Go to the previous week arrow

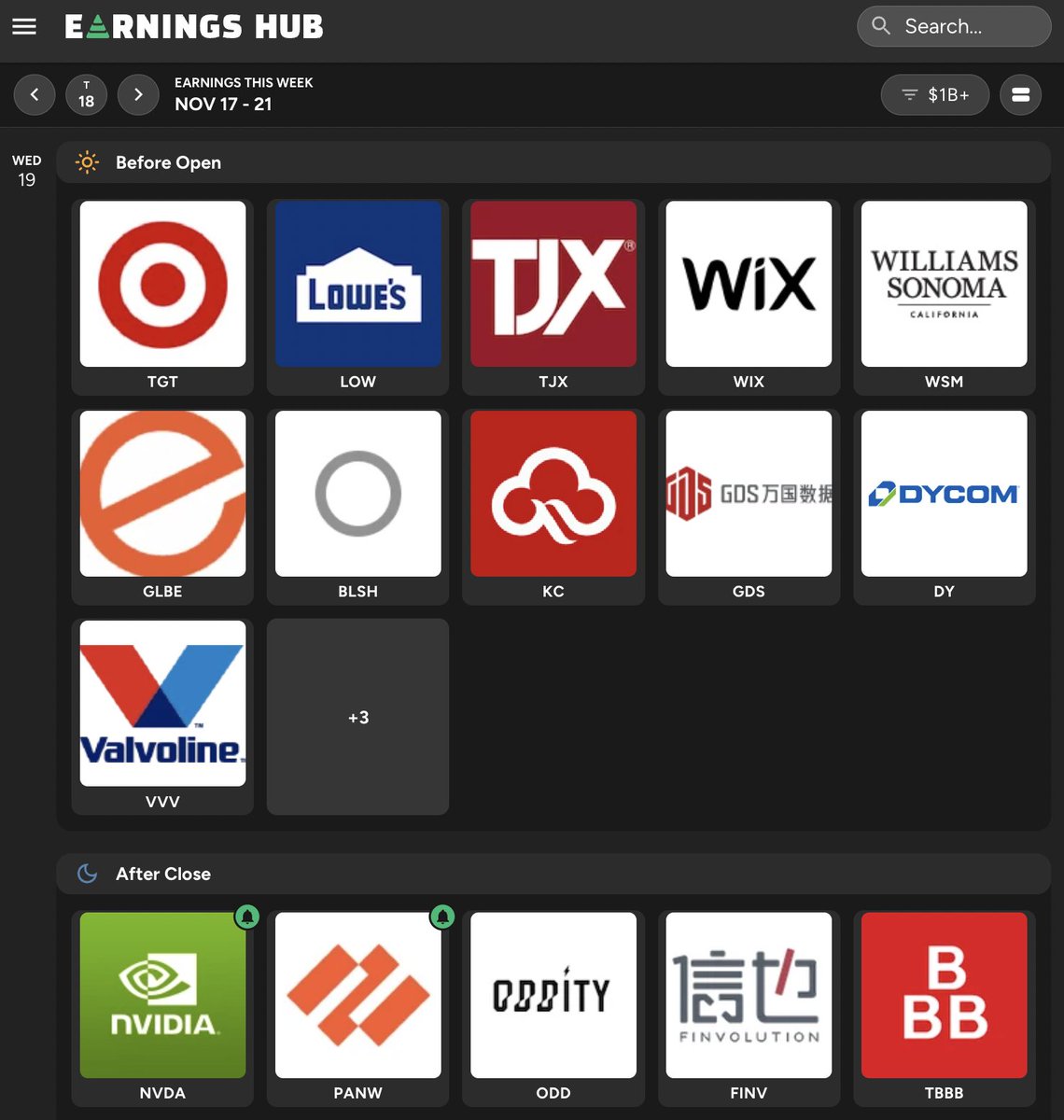pos(35,95)
